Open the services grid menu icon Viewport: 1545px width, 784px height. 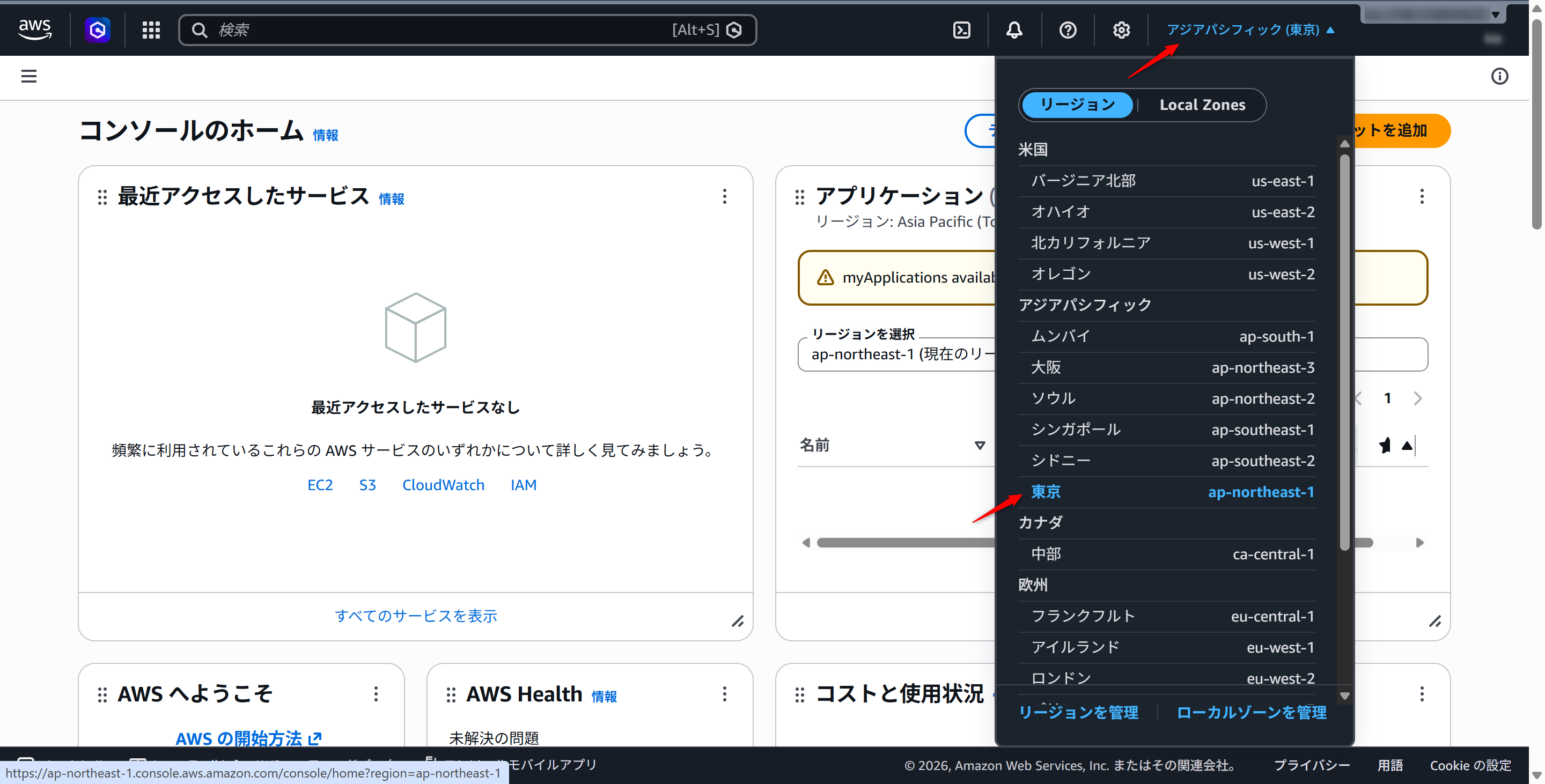(x=151, y=30)
